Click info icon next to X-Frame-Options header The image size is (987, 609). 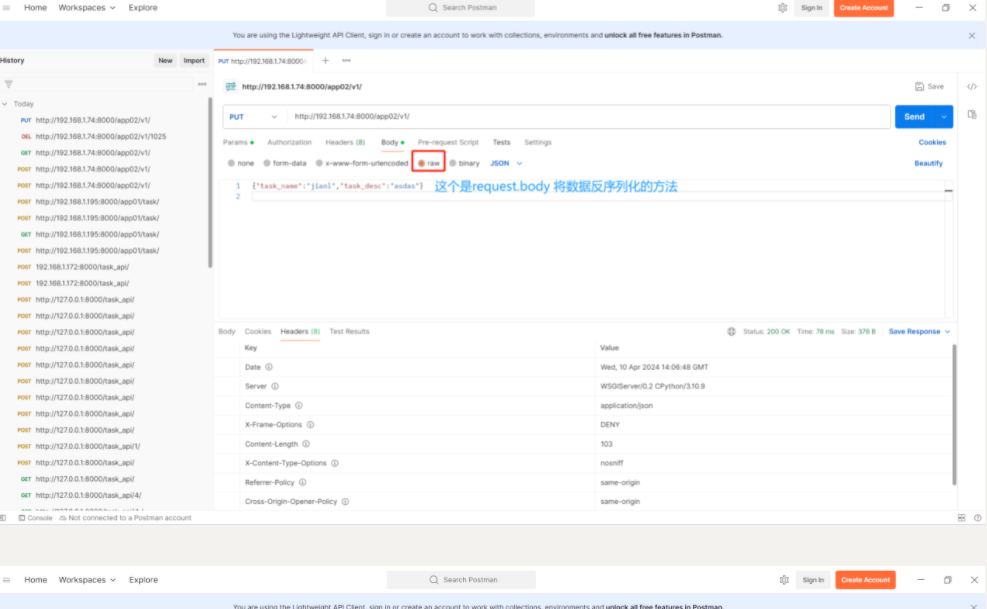coord(310,424)
